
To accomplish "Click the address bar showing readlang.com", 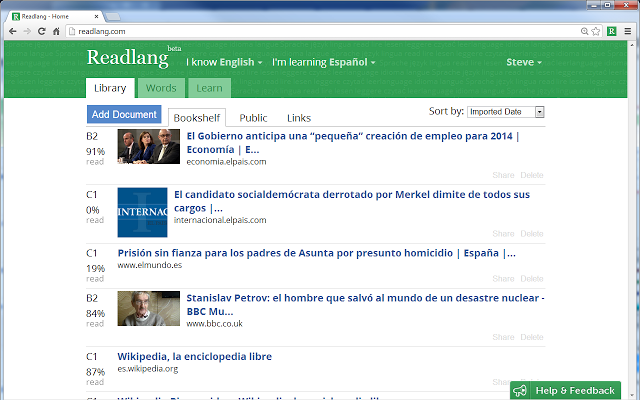I will pos(300,32).
